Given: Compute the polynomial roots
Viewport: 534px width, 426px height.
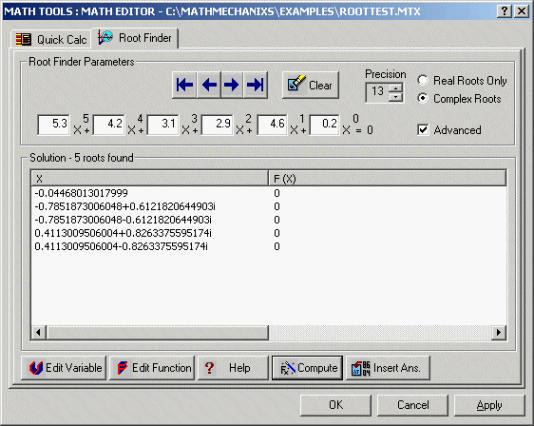Looking at the screenshot, I should (307, 368).
